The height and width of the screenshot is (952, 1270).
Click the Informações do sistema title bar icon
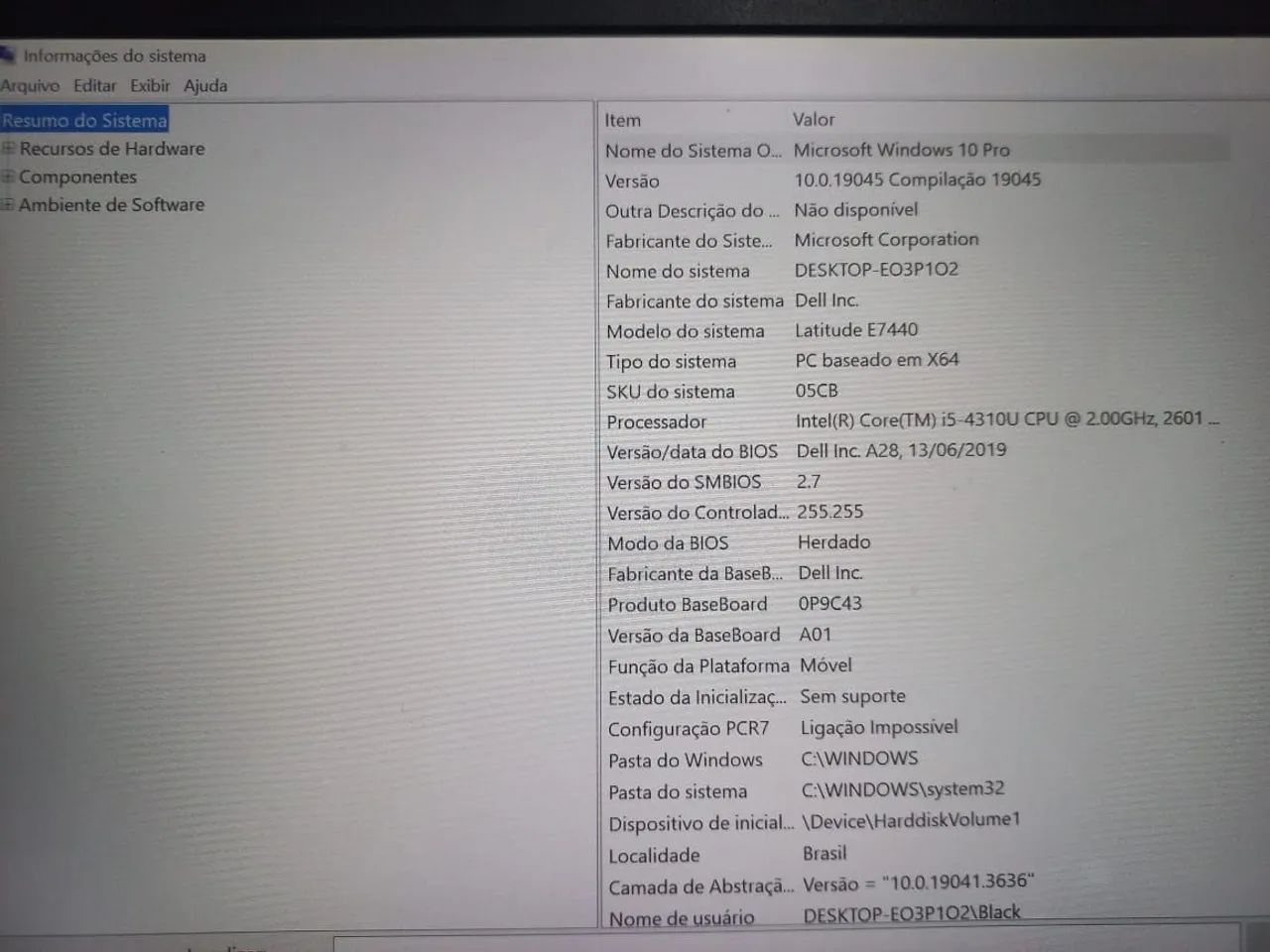click(x=9, y=56)
